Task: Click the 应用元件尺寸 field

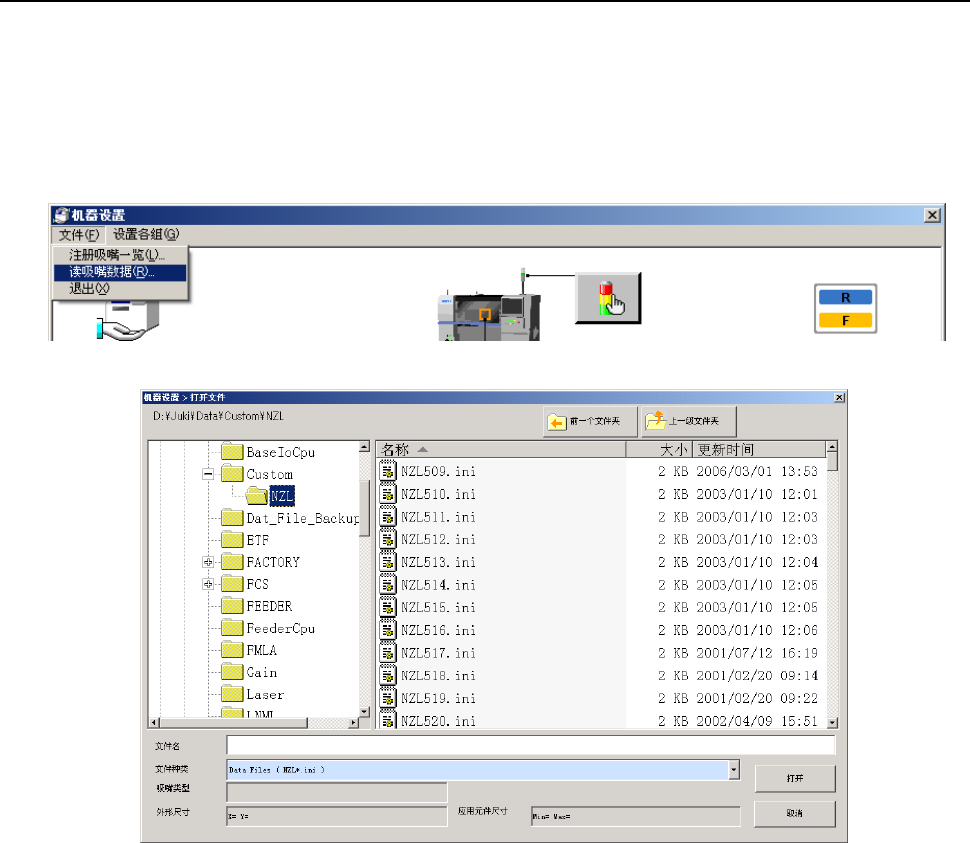Action: [635, 816]
